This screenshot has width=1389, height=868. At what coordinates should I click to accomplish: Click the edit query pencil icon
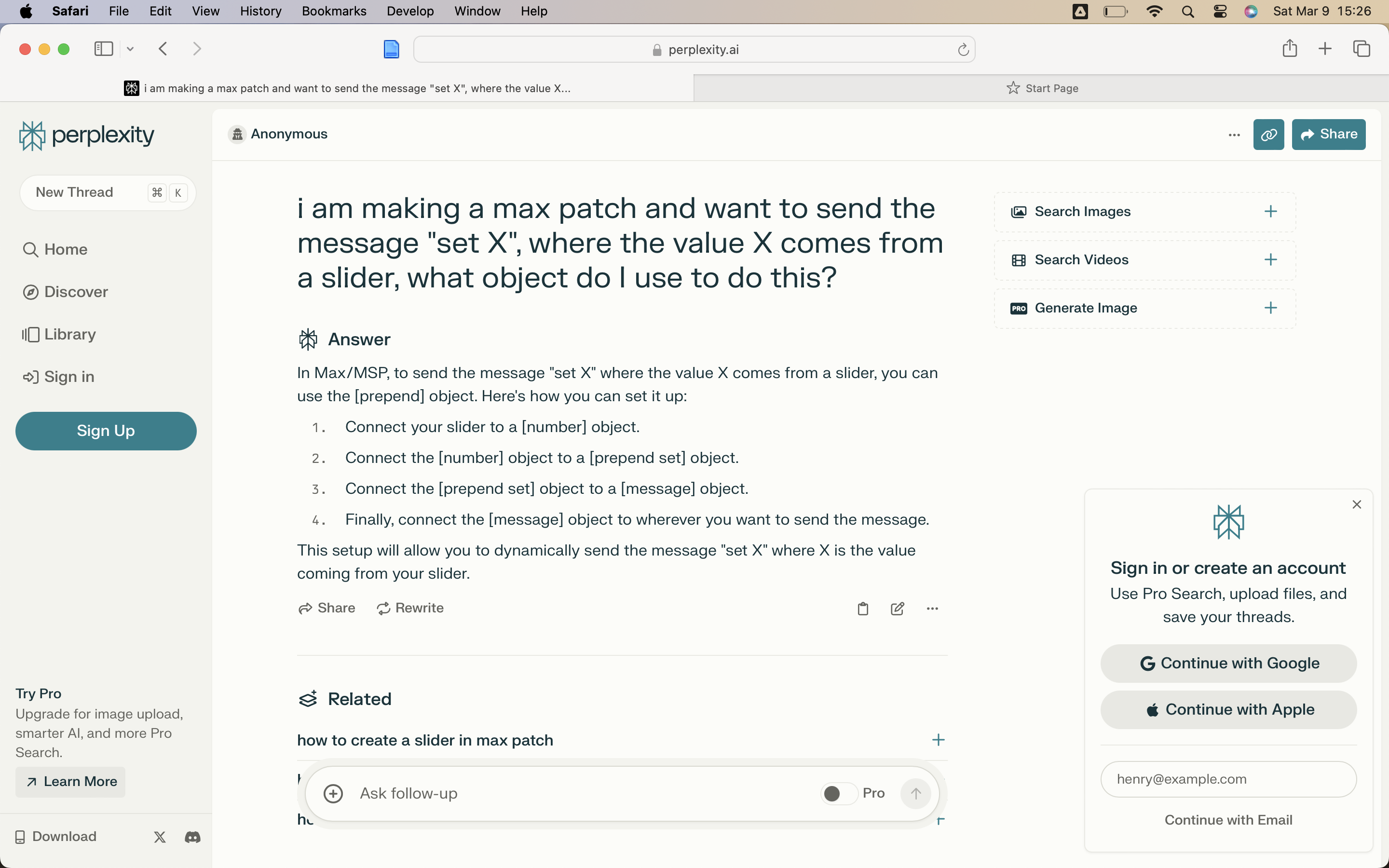point(898,609)
